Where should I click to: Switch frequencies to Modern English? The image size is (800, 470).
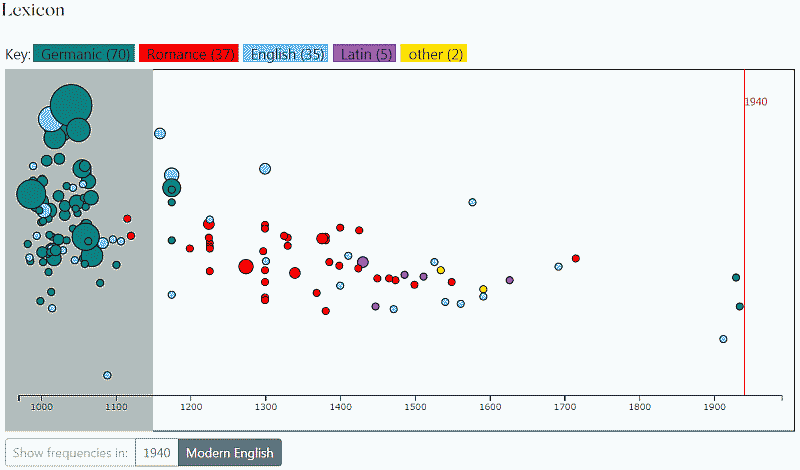tap(229, 453)
